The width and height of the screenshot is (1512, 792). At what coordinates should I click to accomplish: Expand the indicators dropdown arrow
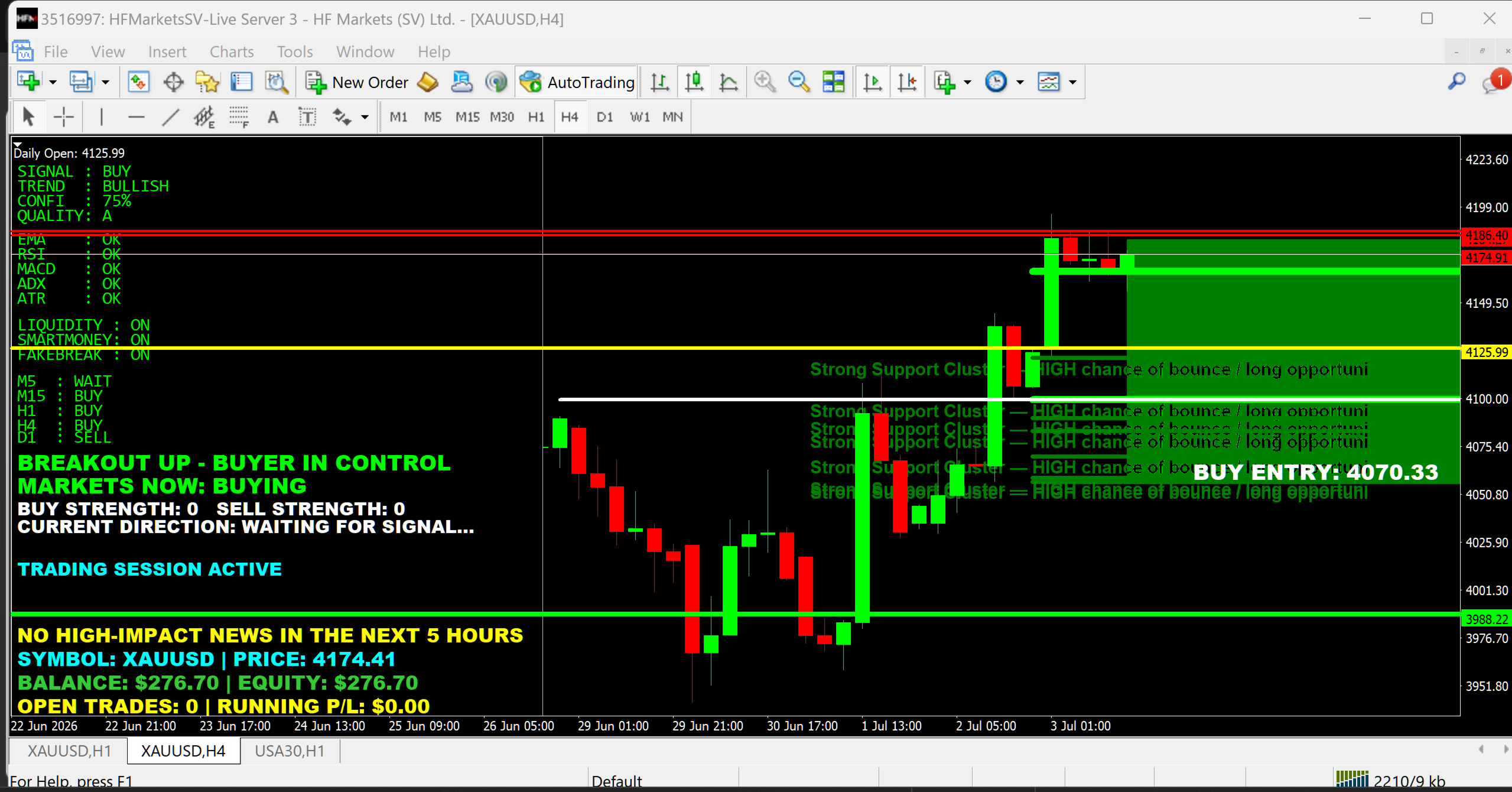[x=967, y=82]
